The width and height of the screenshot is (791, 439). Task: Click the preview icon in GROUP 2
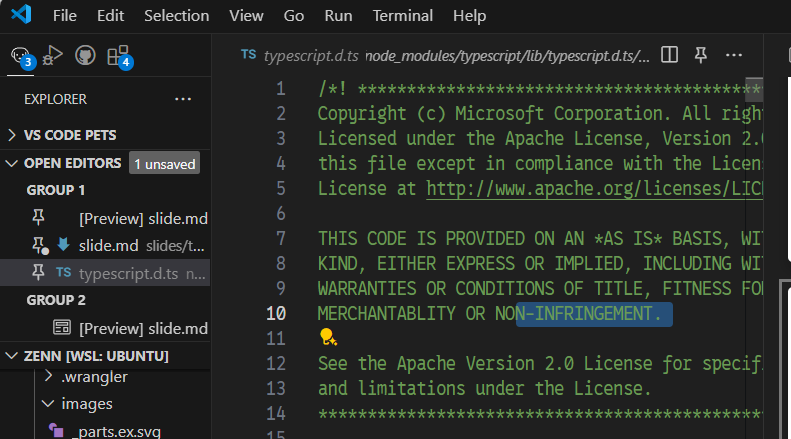click(62, 327)
